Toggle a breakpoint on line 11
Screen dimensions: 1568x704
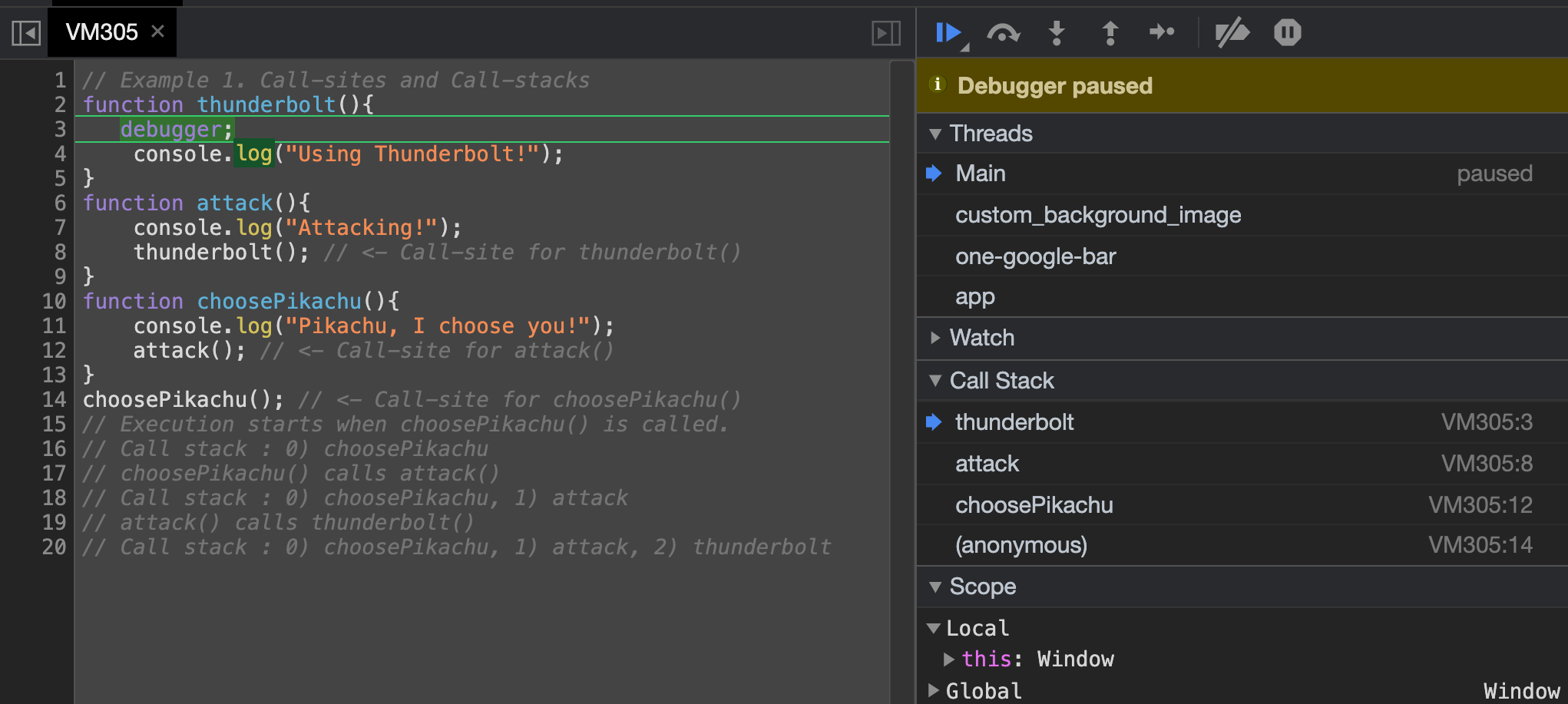[x=55, y=326]
